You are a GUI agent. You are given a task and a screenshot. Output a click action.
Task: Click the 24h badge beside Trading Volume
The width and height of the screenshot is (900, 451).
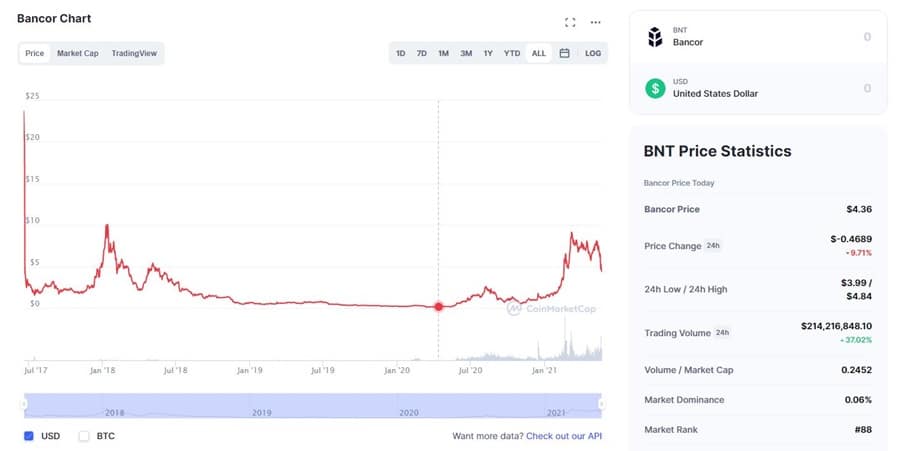(x=723, y=333)
